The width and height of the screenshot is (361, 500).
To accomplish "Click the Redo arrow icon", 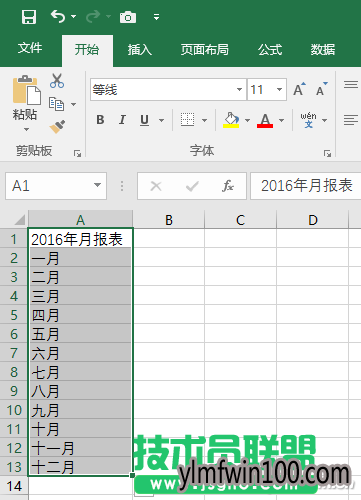I will (93, 16).
